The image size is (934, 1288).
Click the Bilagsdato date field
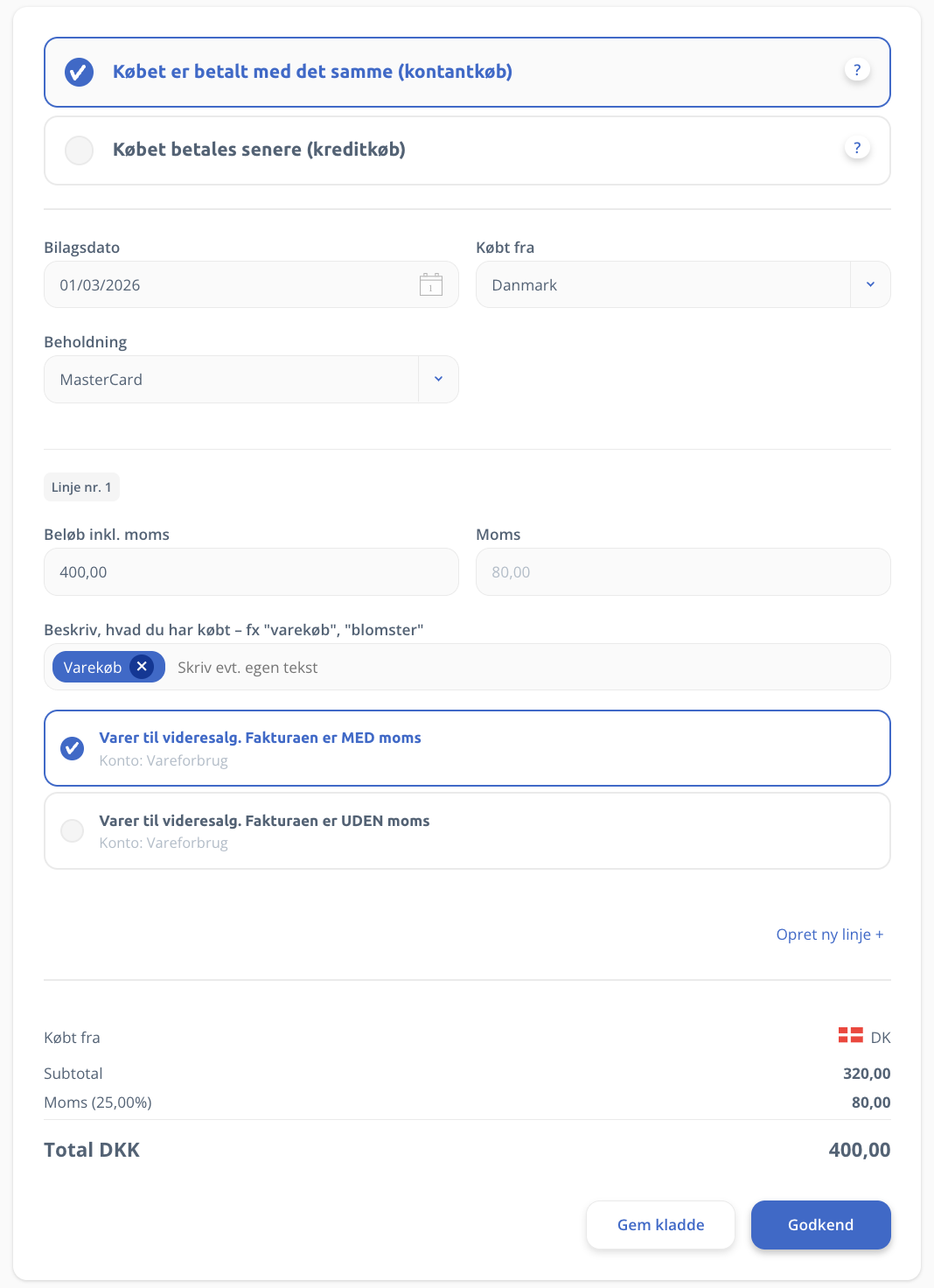(x=227, y=284)
